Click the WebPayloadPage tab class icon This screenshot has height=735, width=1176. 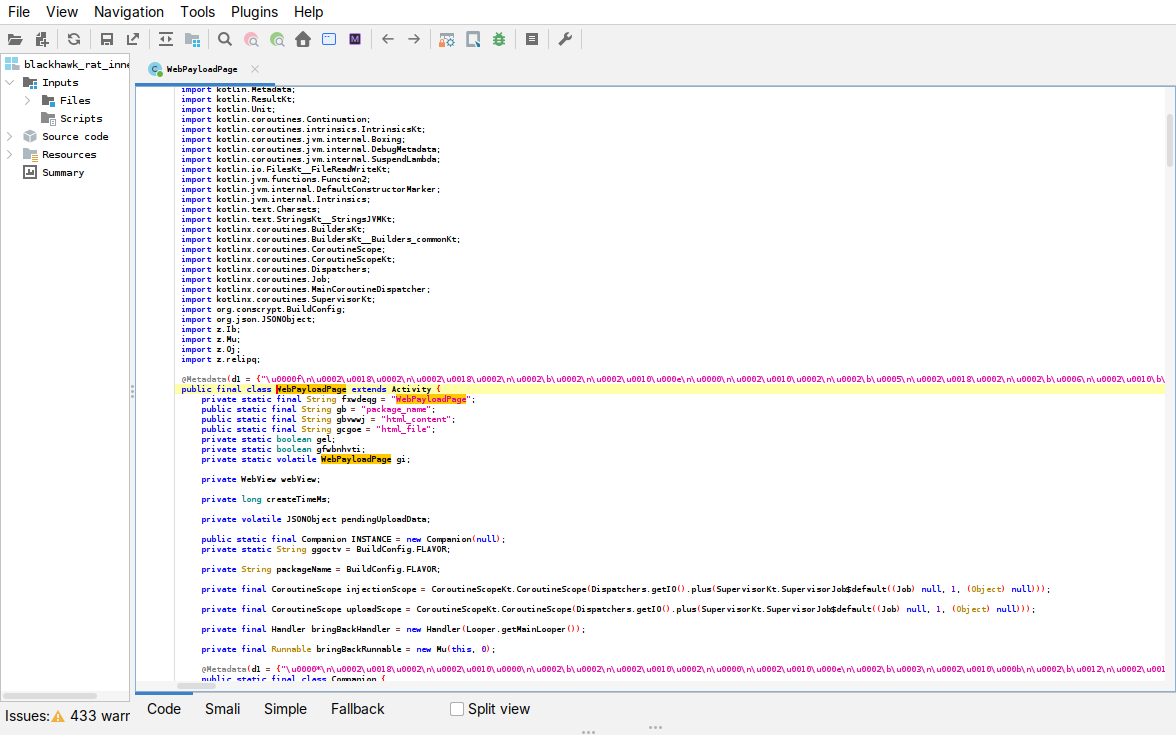[x=155, y=69]
